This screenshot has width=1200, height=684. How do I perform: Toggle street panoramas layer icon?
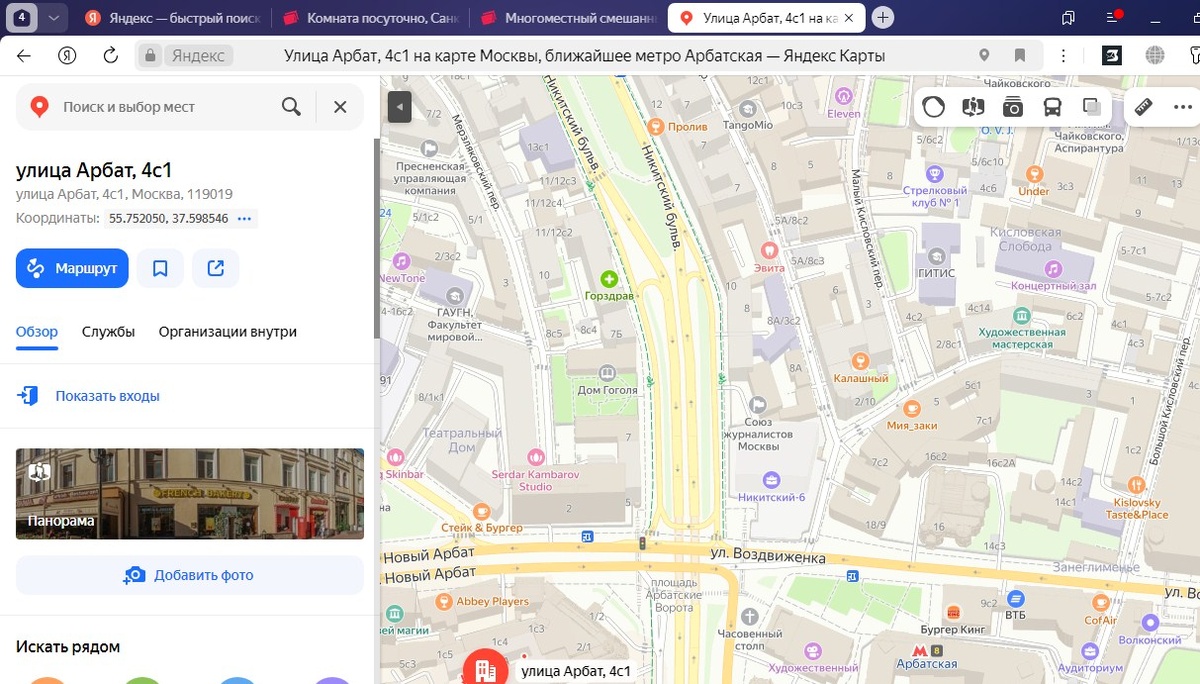pyautogui.click(x=973, y=107)
